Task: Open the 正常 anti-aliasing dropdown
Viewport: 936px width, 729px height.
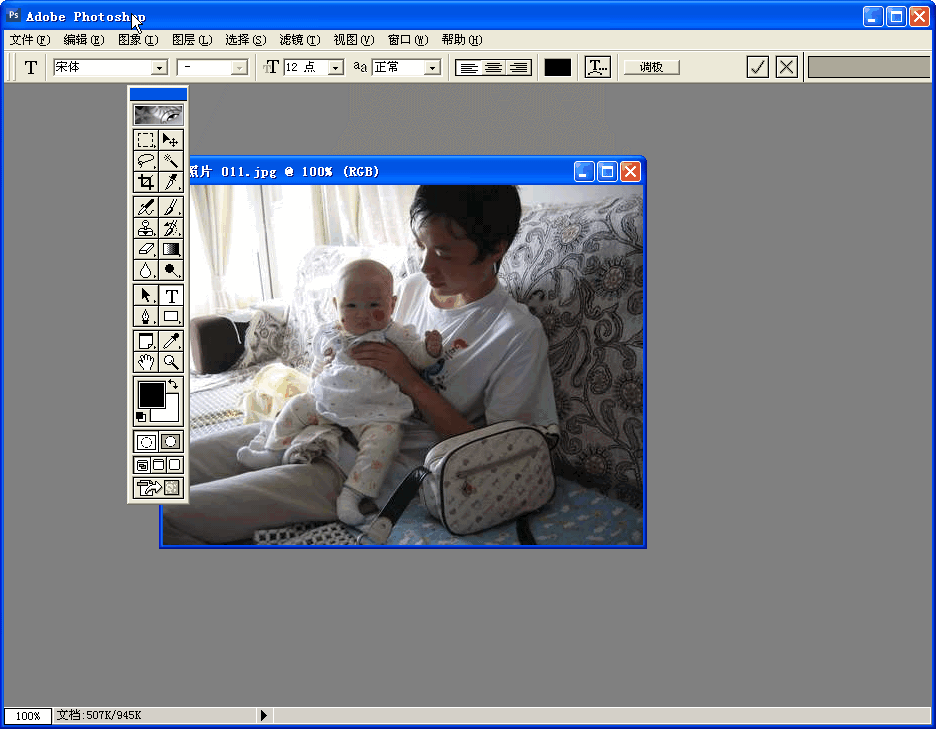Action: click(430, 67)
